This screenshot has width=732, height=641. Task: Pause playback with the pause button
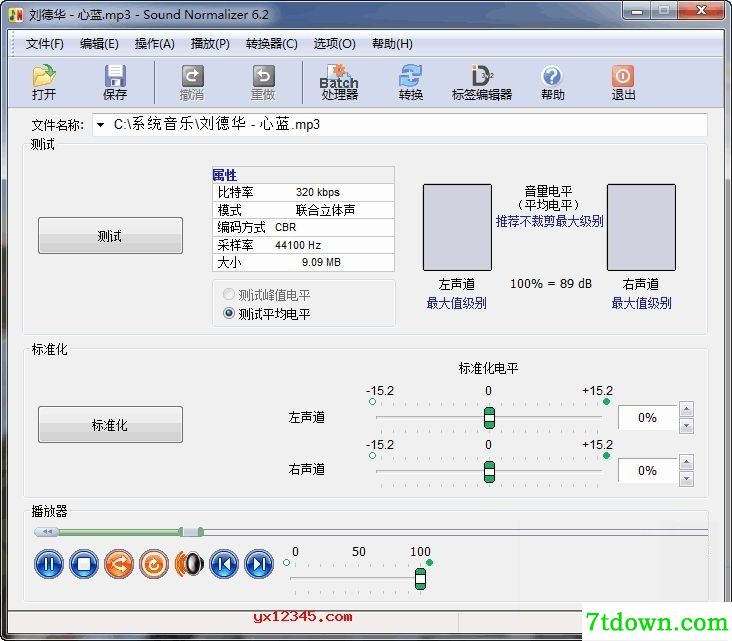(49, 564)
